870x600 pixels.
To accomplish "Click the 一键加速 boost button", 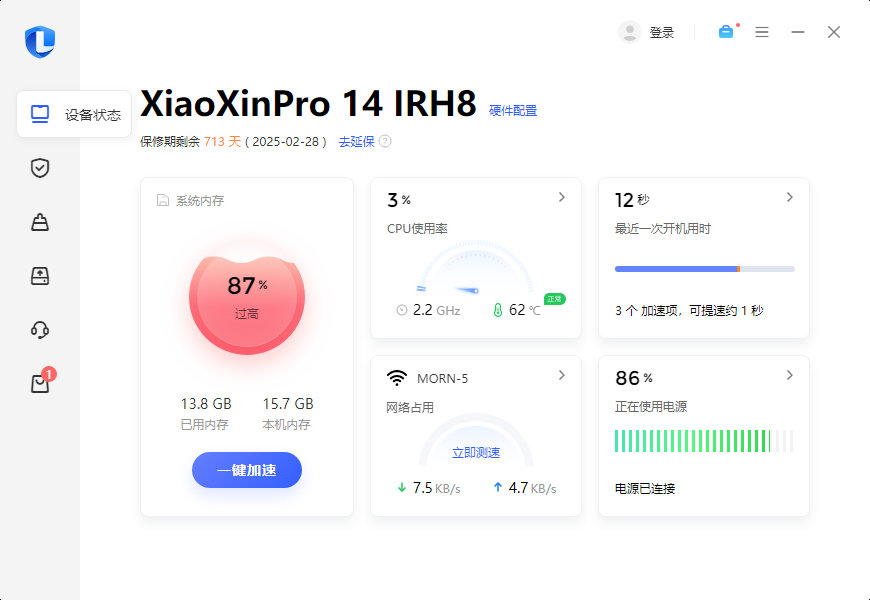I will click(x=246, y=470).
